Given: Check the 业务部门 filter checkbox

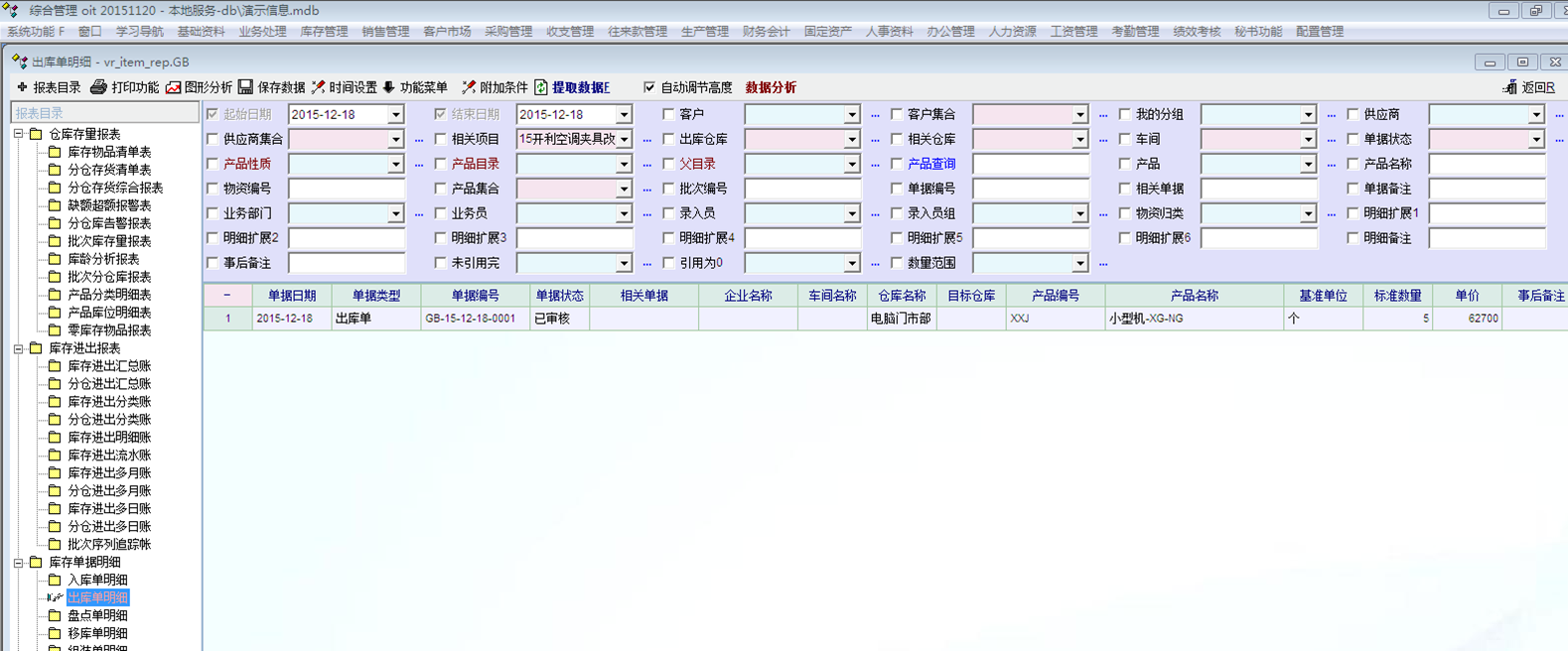Looking at the screenshot, I should (213, 213).
